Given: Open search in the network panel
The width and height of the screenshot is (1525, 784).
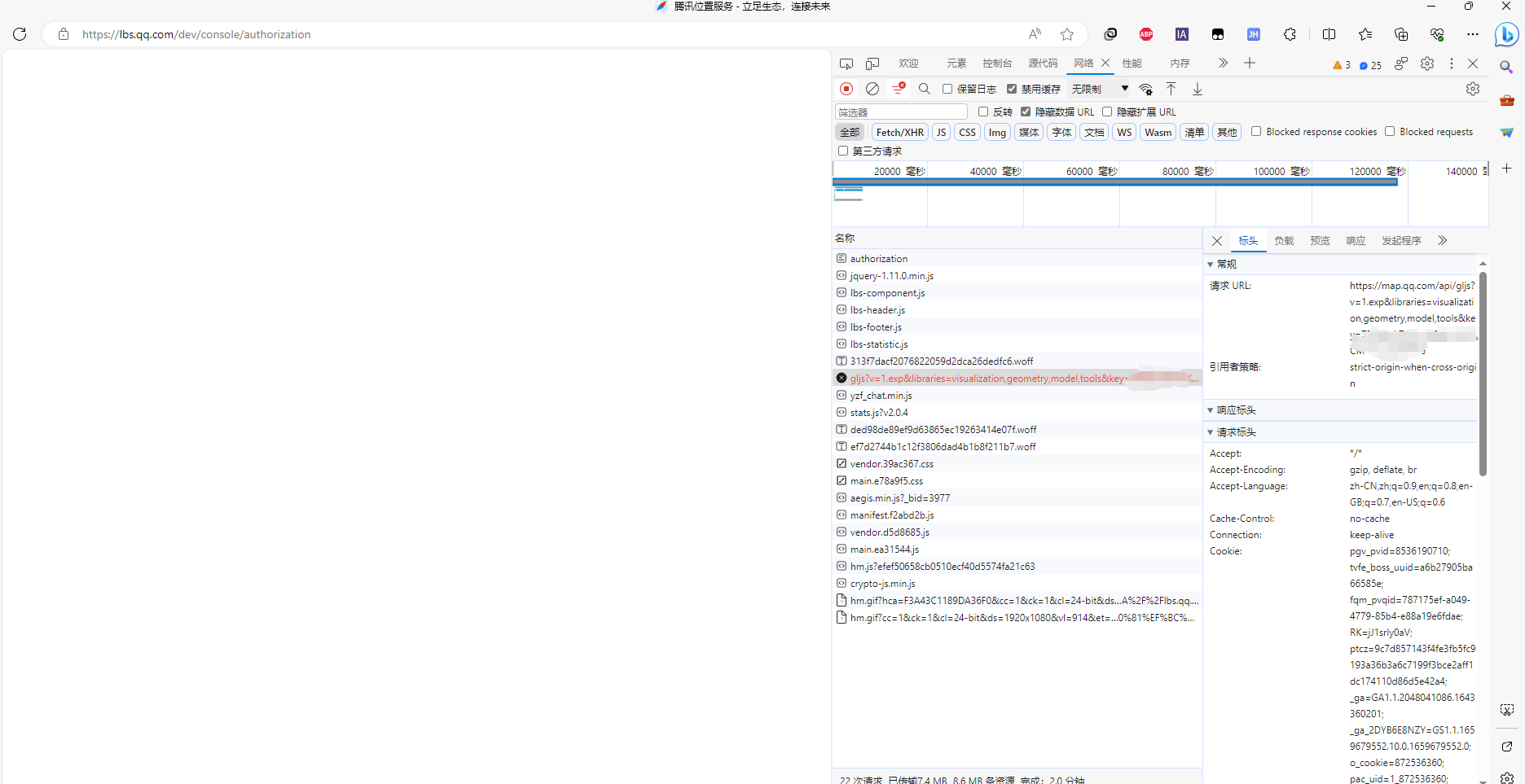Looking at the screenshot, I should 925,89.
